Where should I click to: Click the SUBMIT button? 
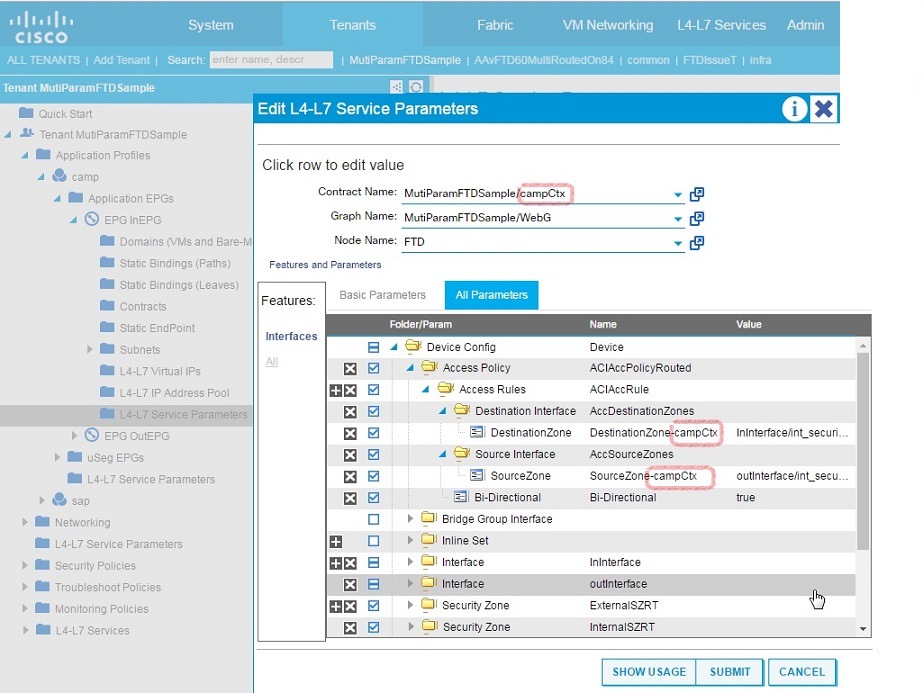coord(729,672)
